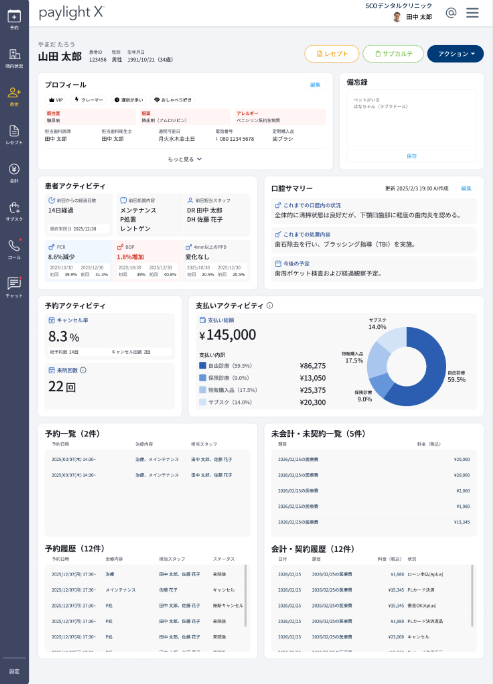Viewport: 493px width, 684px height.
Task: Click 編集 in the 口腔サマリー card
Action: 466,188
